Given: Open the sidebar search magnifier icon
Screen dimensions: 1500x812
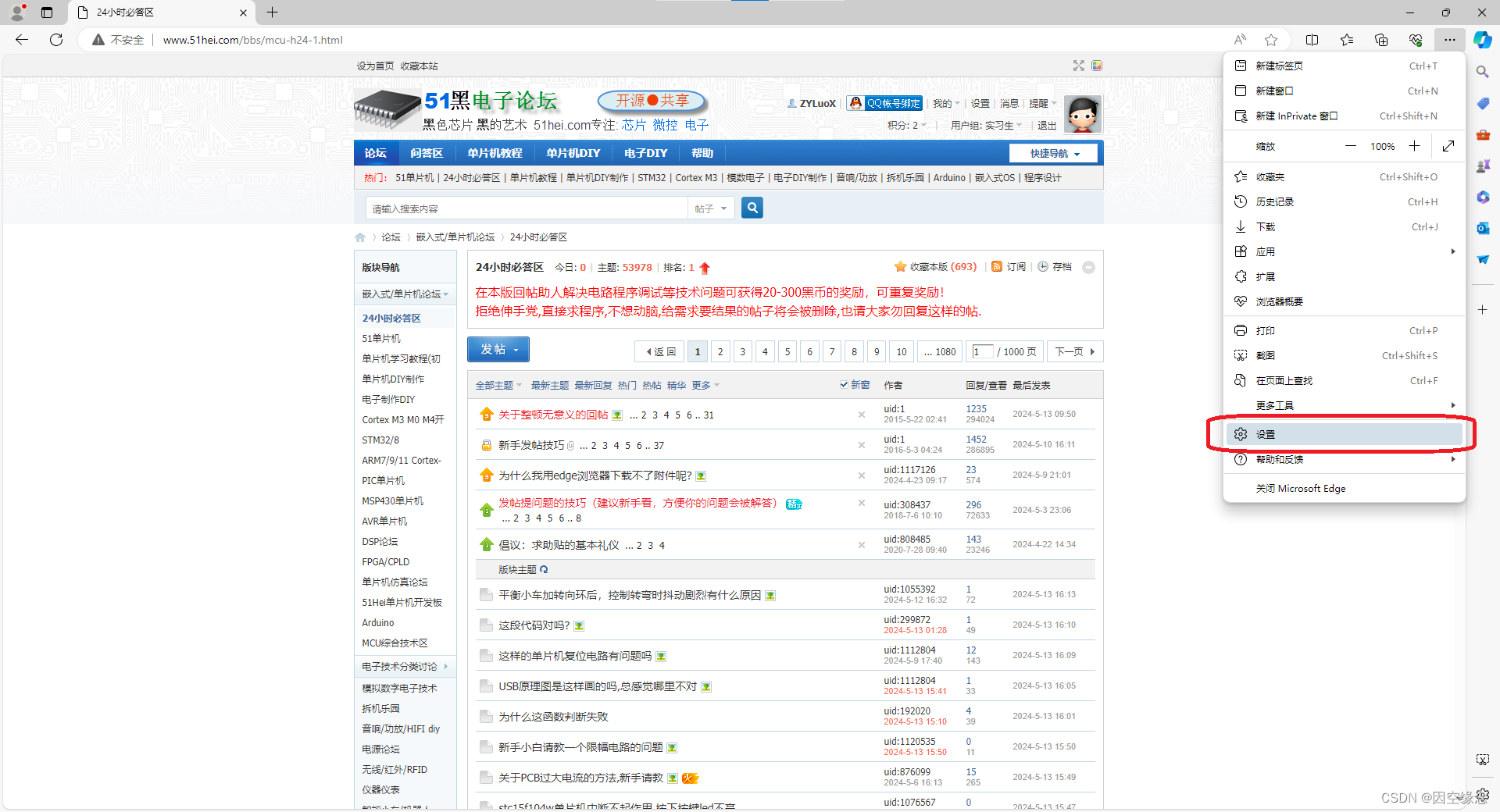Looking at the screenshot, I should pos(1482,72).
